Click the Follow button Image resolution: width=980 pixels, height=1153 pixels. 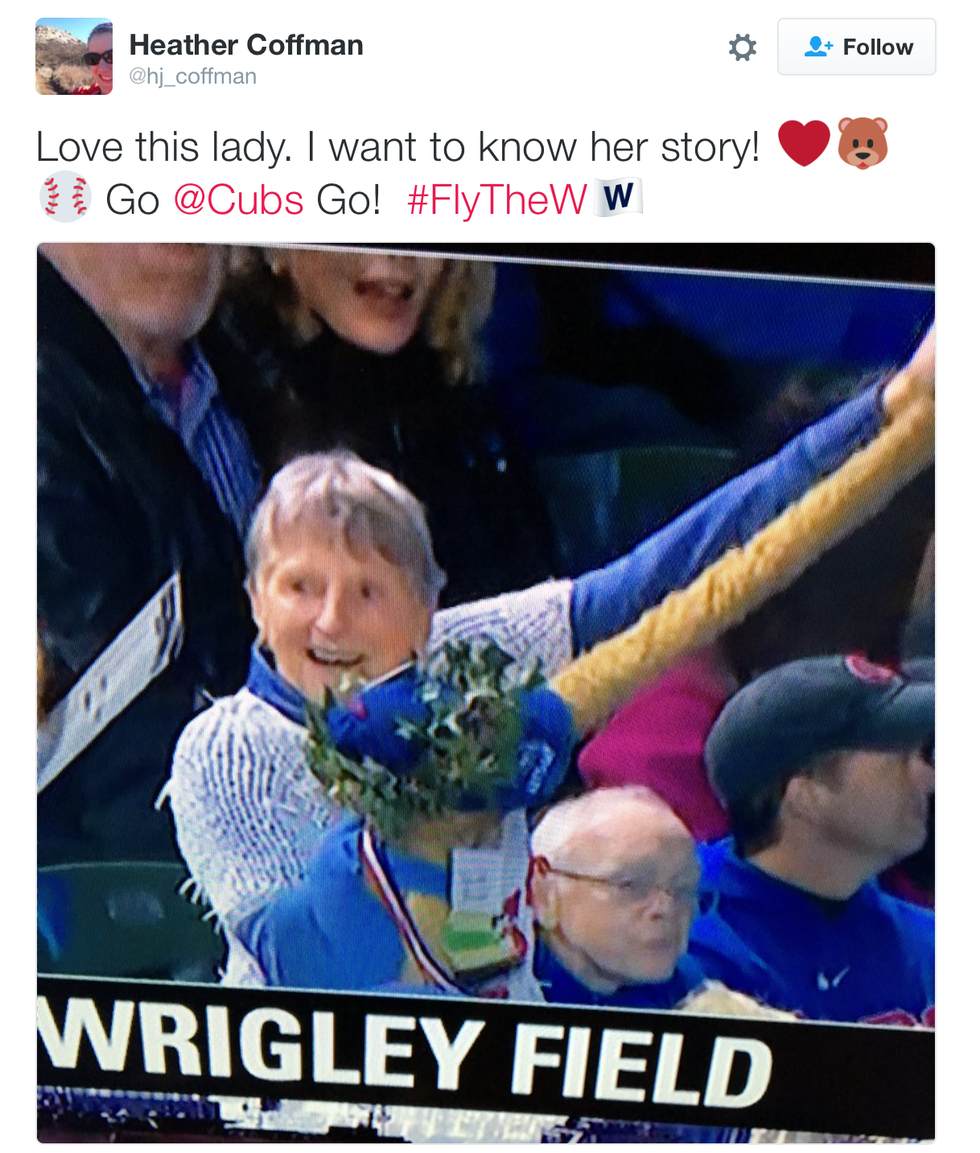tap(856, 47)
